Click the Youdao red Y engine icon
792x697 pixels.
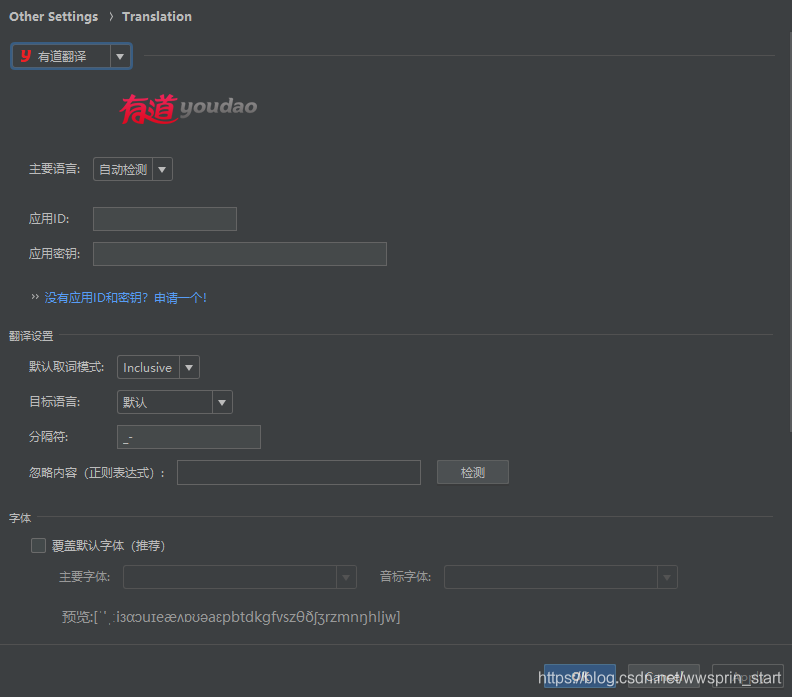pyautogui.click(x=26, y=56)
